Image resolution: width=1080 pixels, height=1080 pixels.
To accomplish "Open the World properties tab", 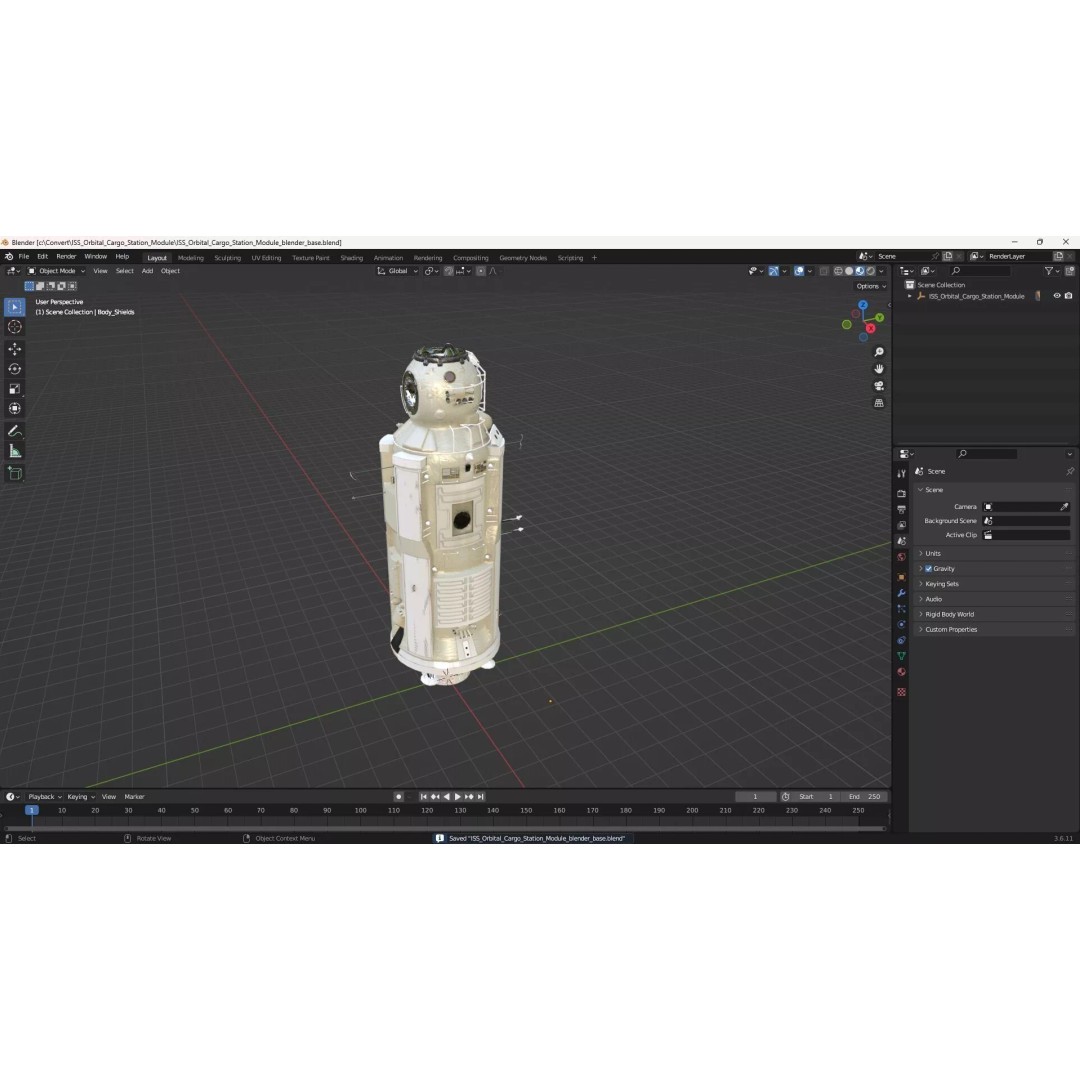I will click(x=901, y=557).
